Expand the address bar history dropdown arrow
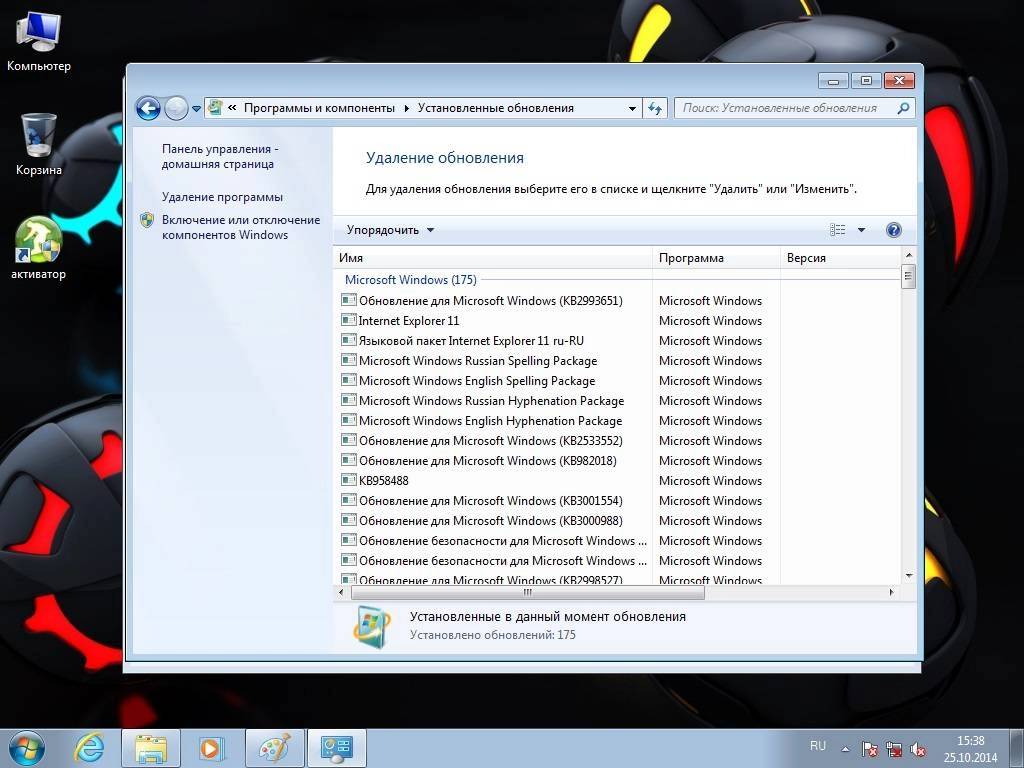This screenshot has width=1024, height=768. [x=632, y=108]
